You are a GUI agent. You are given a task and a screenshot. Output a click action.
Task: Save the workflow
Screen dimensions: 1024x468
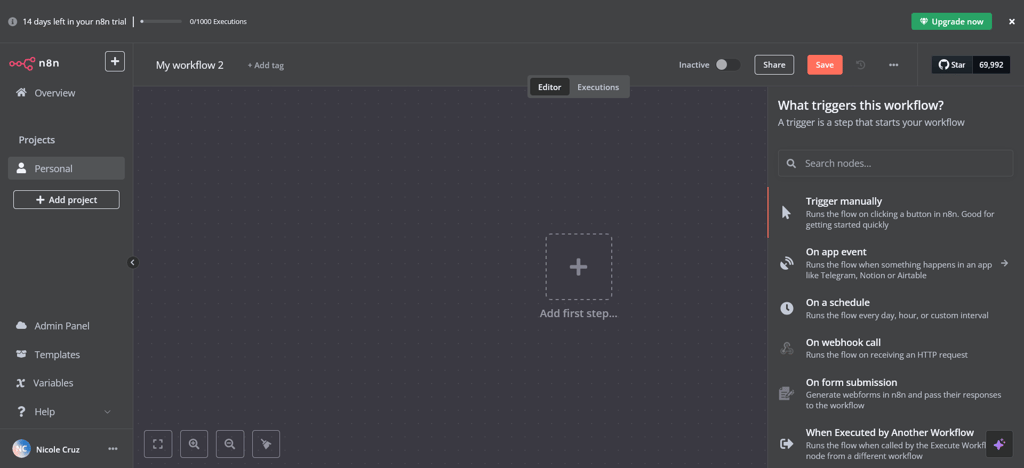coord(825,65)
